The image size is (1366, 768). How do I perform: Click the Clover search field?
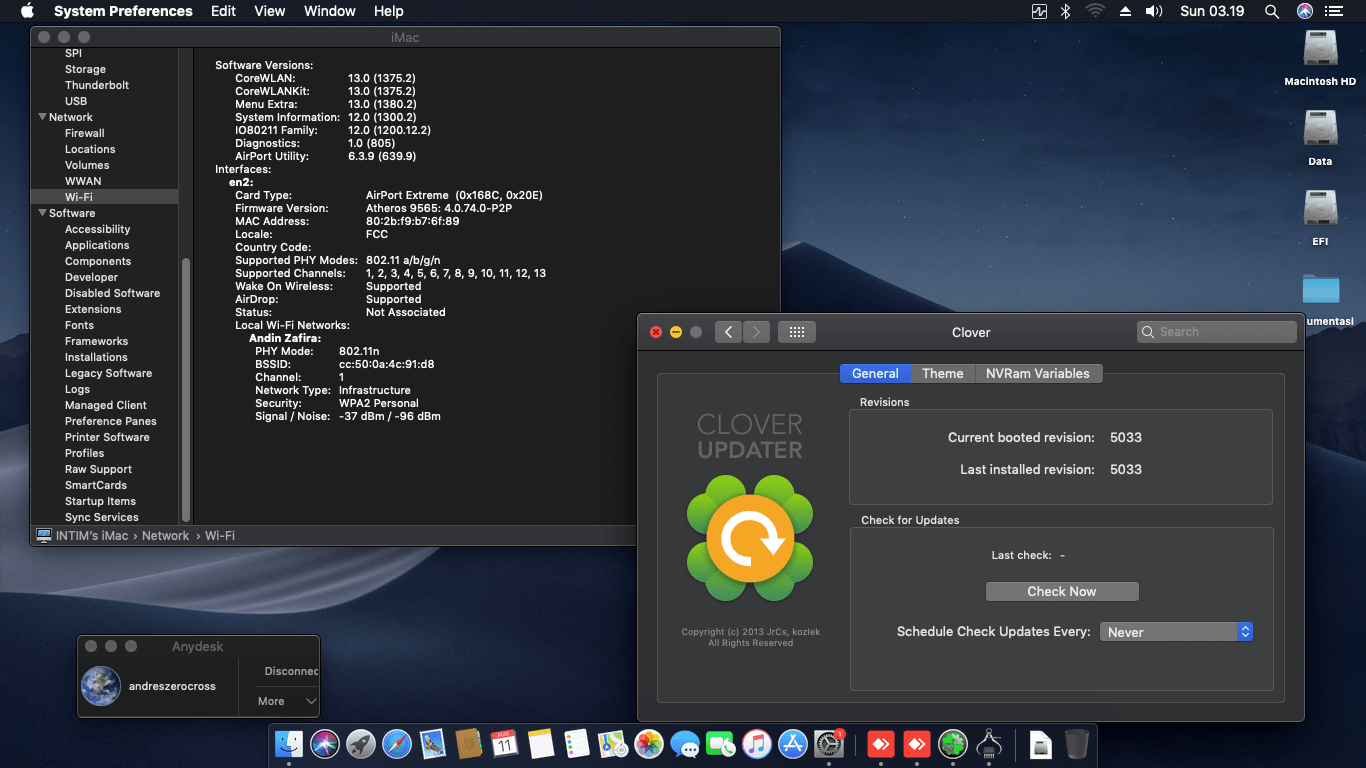[1217, 332]
